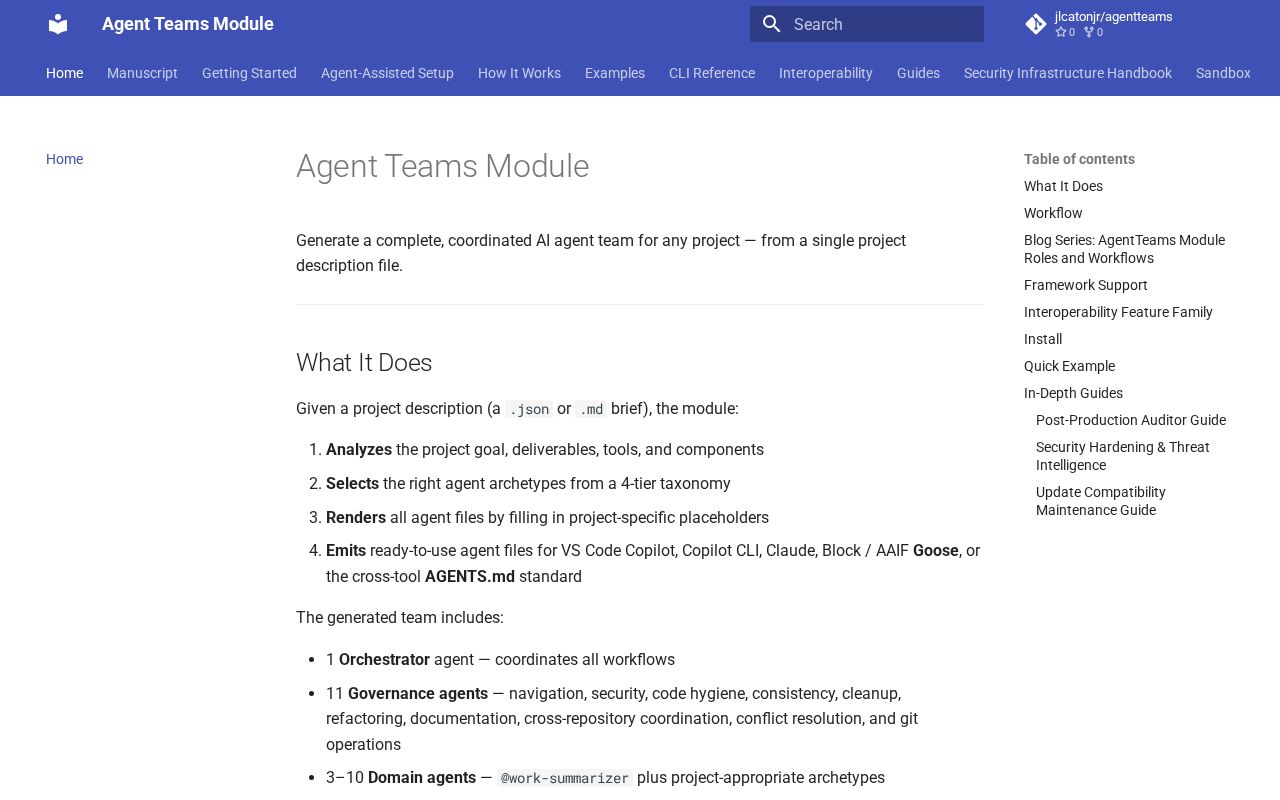This screenshot has height=800, width=1280.
Task: Click the search magnifier icon
Action: [771, 24]
